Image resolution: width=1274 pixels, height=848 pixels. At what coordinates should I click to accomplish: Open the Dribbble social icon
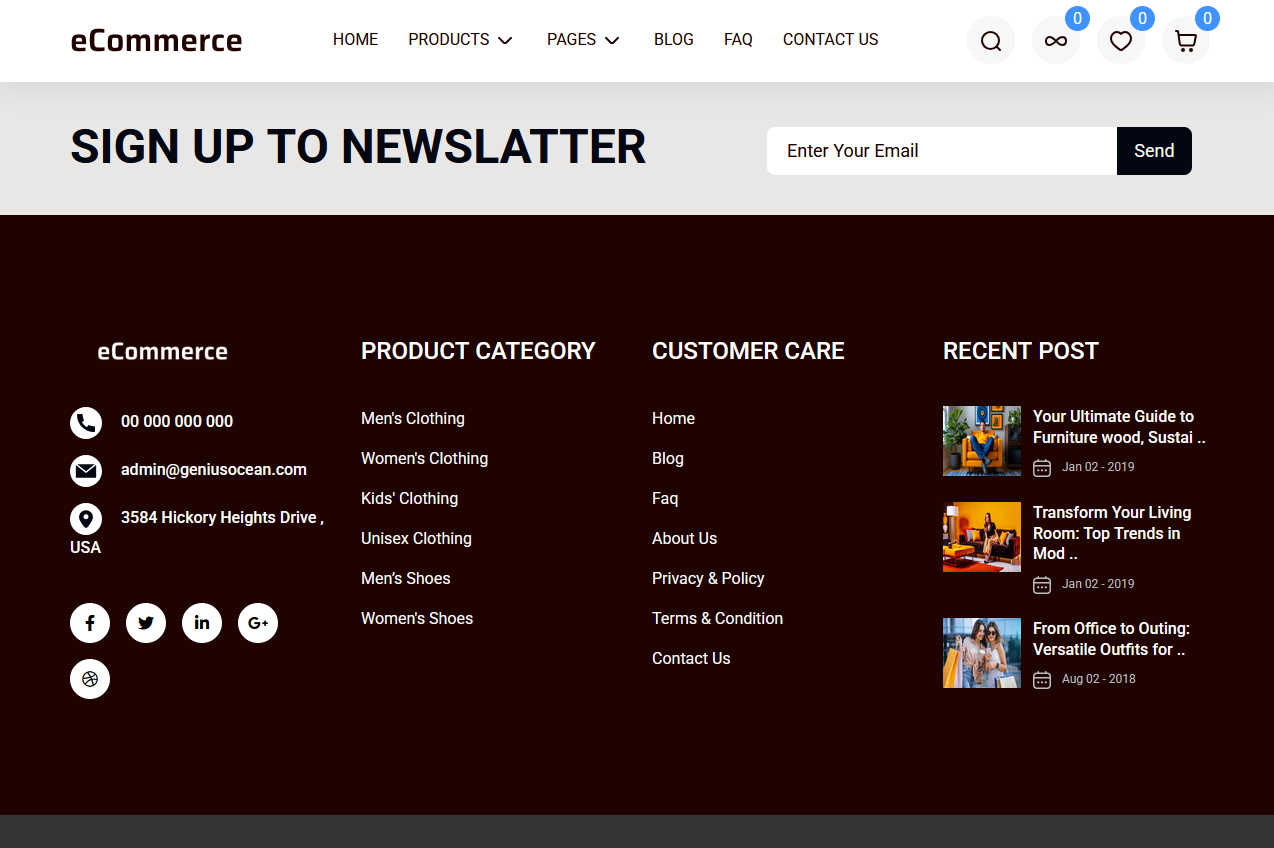pos(90,679)
